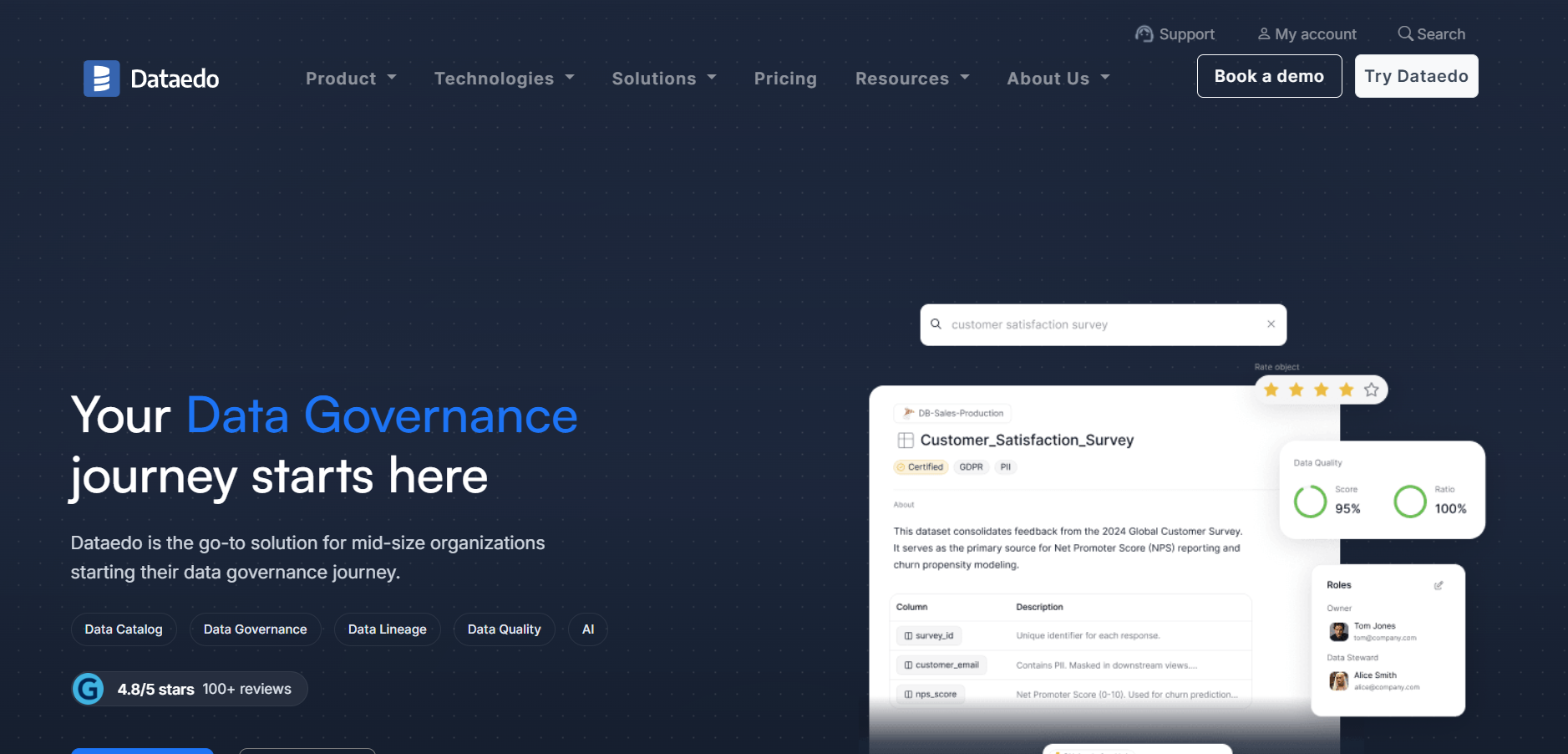Click the Dataedo logo icon

[102, 79]
